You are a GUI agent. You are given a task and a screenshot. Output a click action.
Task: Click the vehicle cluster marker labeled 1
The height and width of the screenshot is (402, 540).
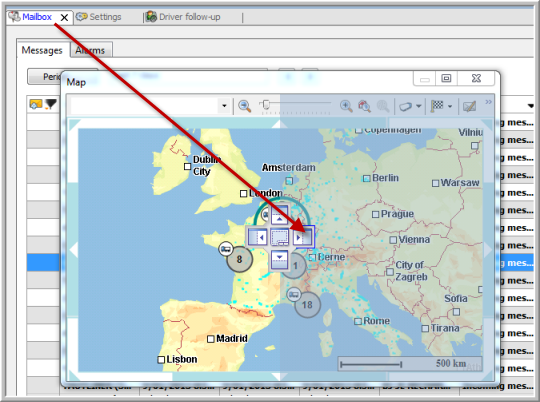point(295,266)
